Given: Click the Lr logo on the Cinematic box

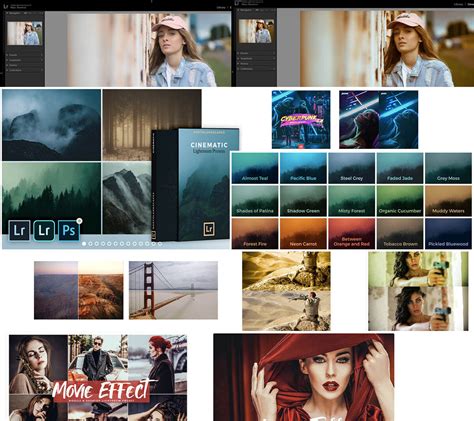Looking at the screenshot, I should (209, 229).
